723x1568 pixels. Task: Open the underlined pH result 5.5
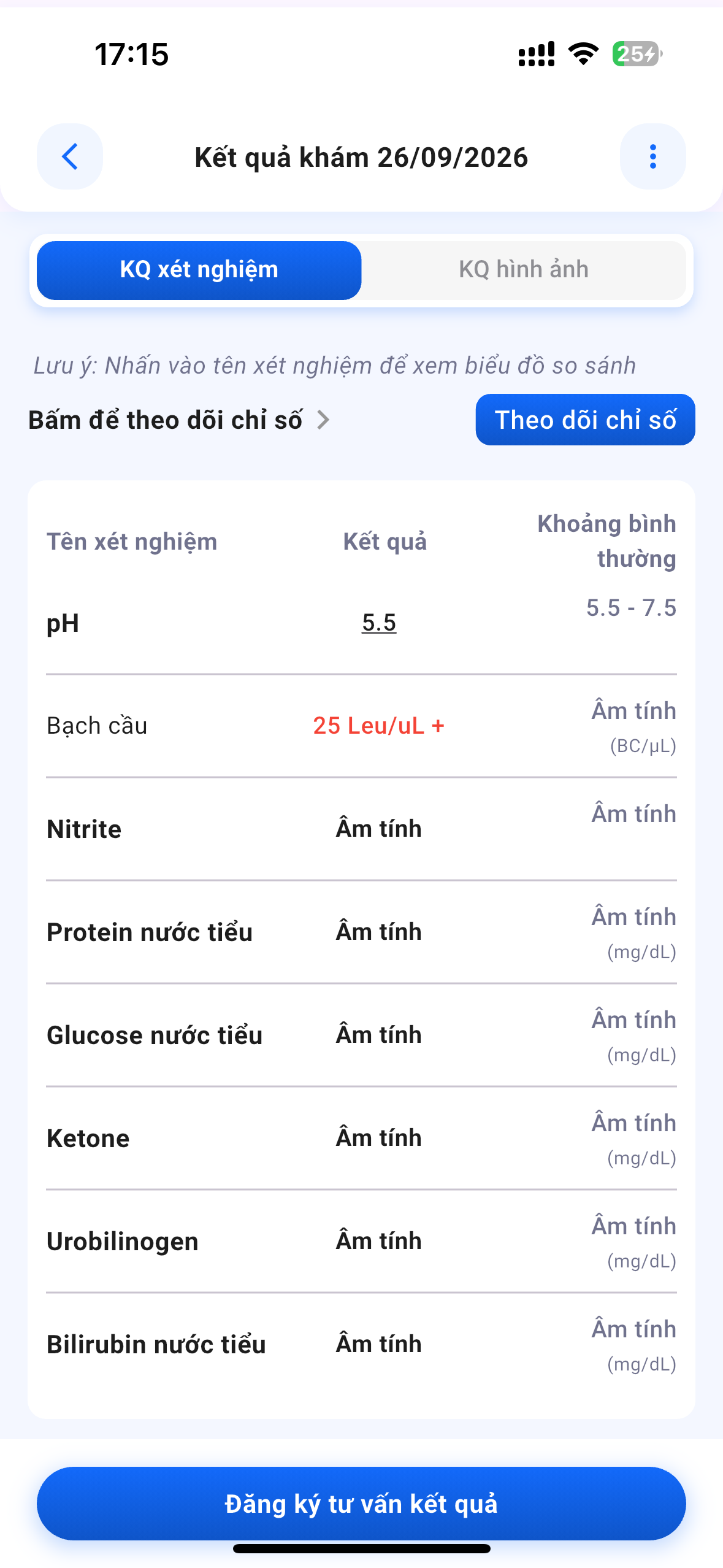379,623
